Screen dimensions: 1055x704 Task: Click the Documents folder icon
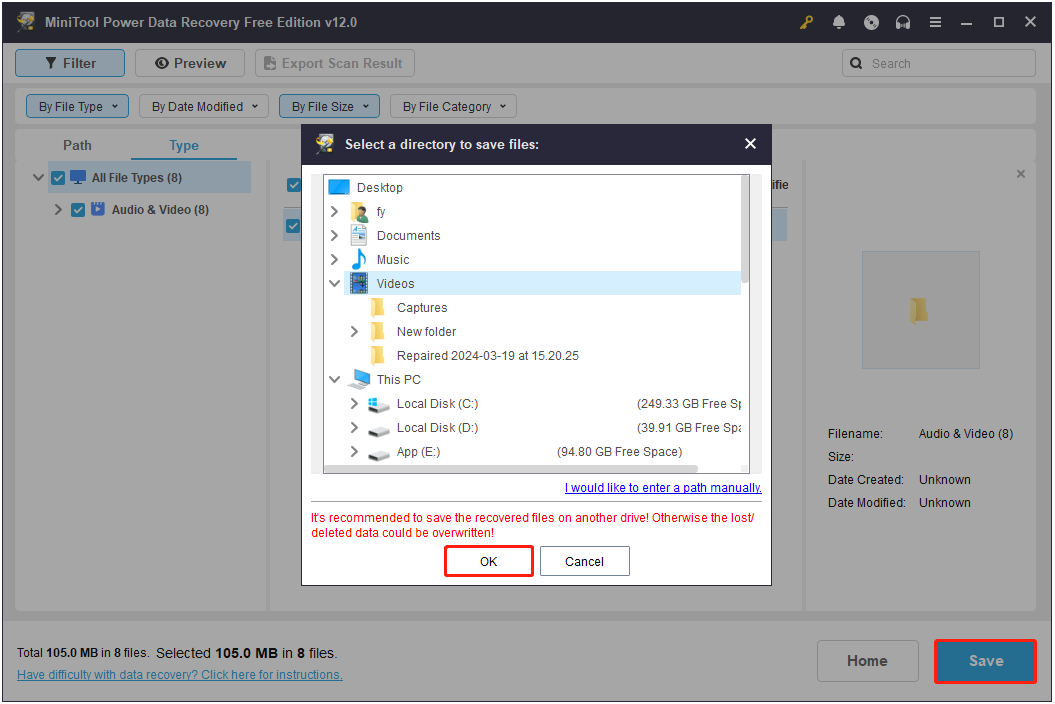[x=359, y=236]
